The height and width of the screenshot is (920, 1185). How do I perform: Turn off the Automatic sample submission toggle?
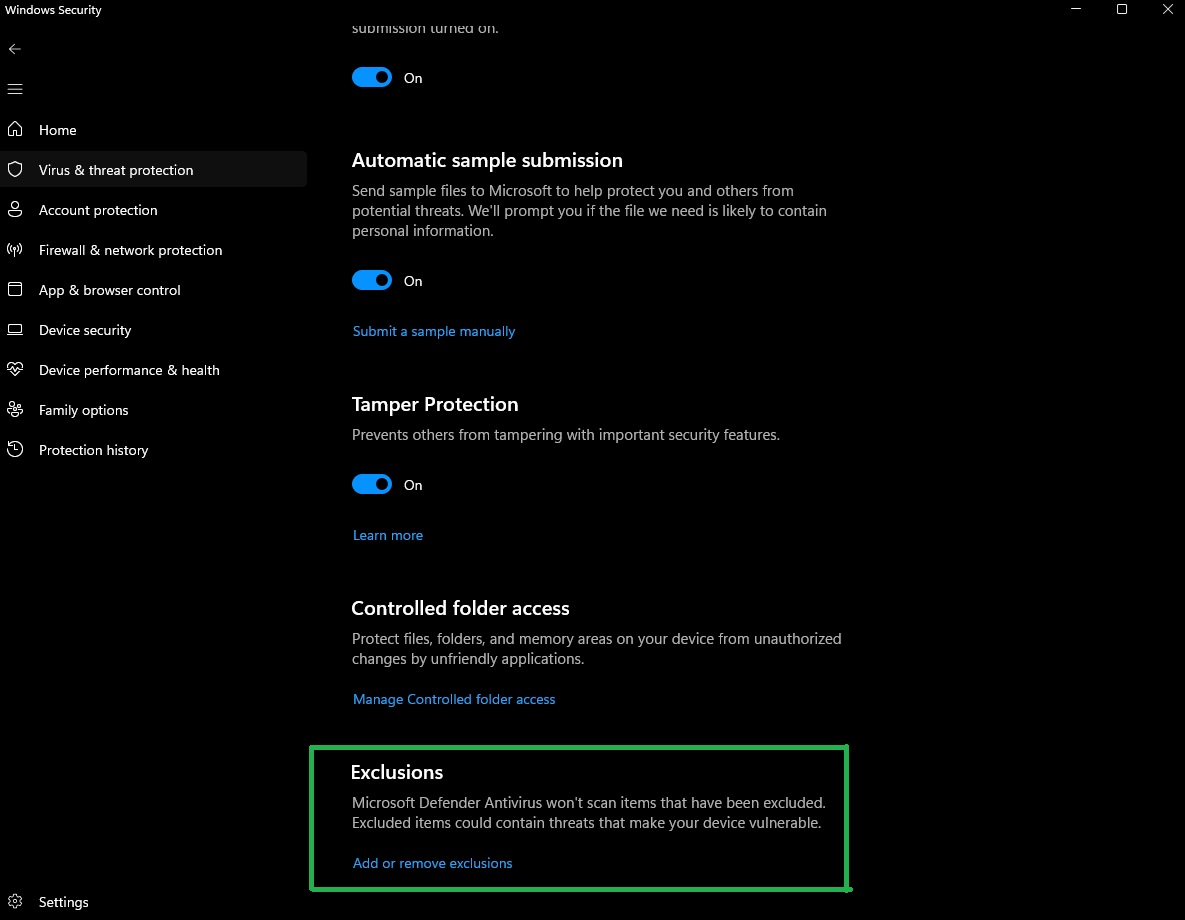[x=372, y=281]
